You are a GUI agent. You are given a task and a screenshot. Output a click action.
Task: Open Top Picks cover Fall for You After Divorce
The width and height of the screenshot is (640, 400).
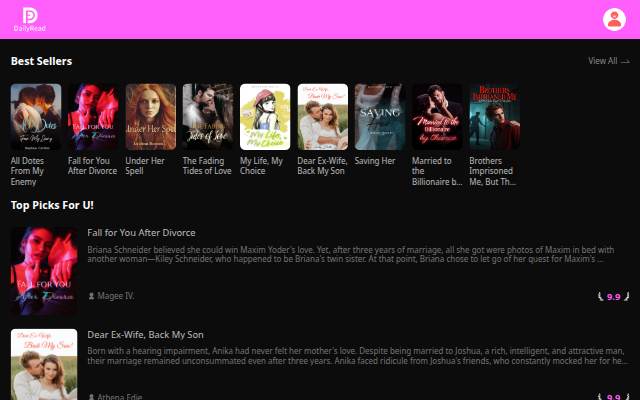click(x=44, y=272)
